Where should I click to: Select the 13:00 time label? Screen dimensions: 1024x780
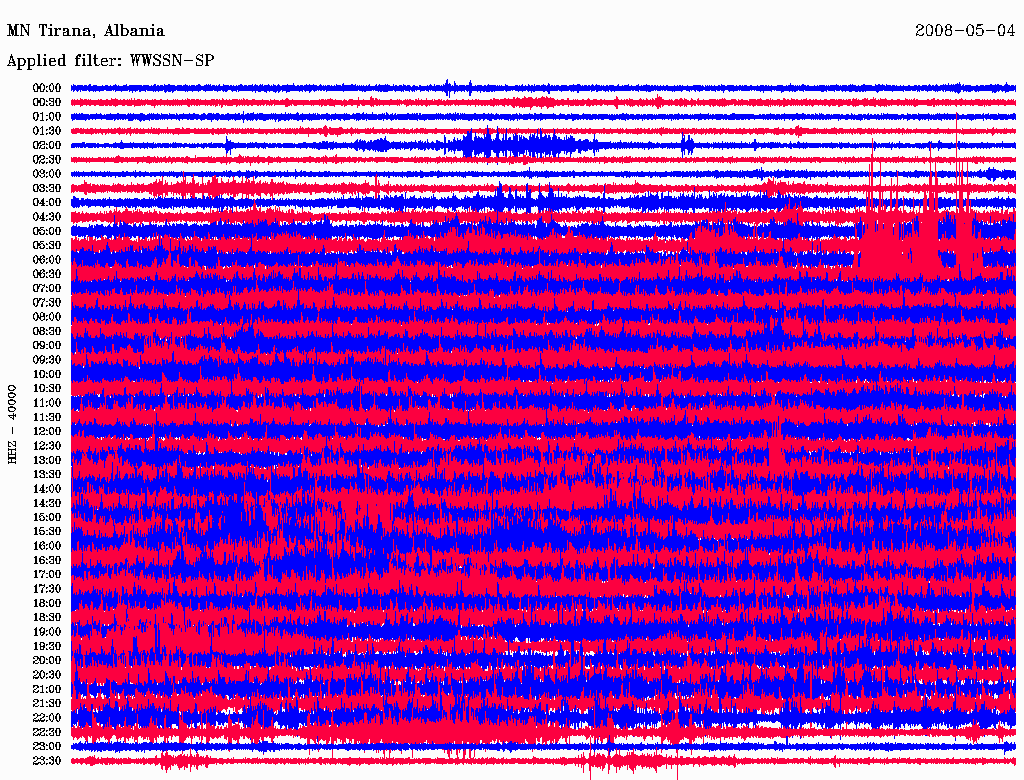pyautogui.click(x=47, y=460)
